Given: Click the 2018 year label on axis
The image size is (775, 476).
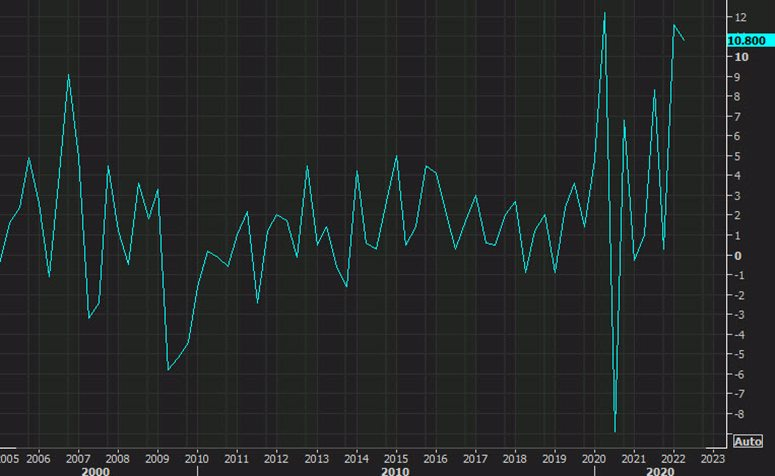Looking at the screenshot, I should [x=515, y=459].
